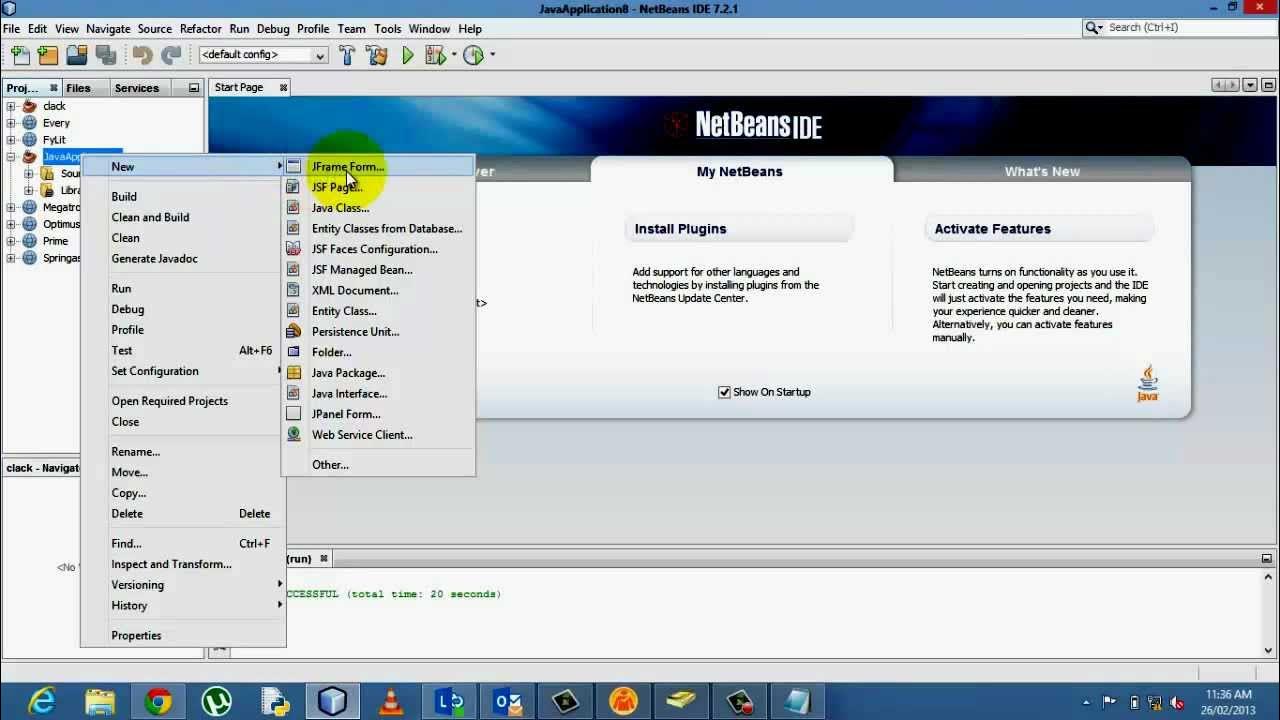Choose Clean and Build in context menu

click(x=182, y=217)
